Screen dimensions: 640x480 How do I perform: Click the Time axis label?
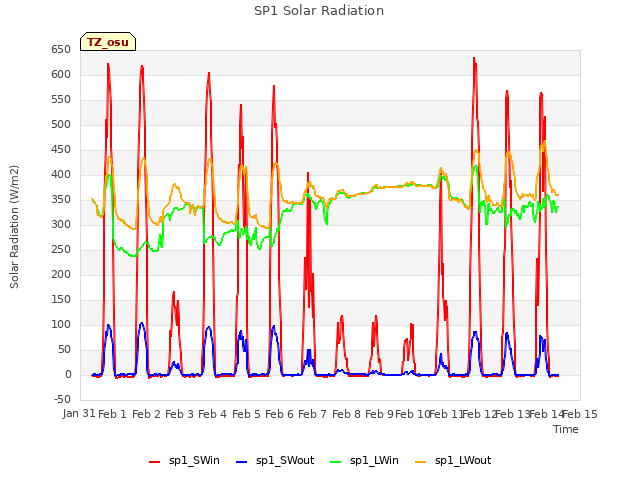[x=565, y=429]
